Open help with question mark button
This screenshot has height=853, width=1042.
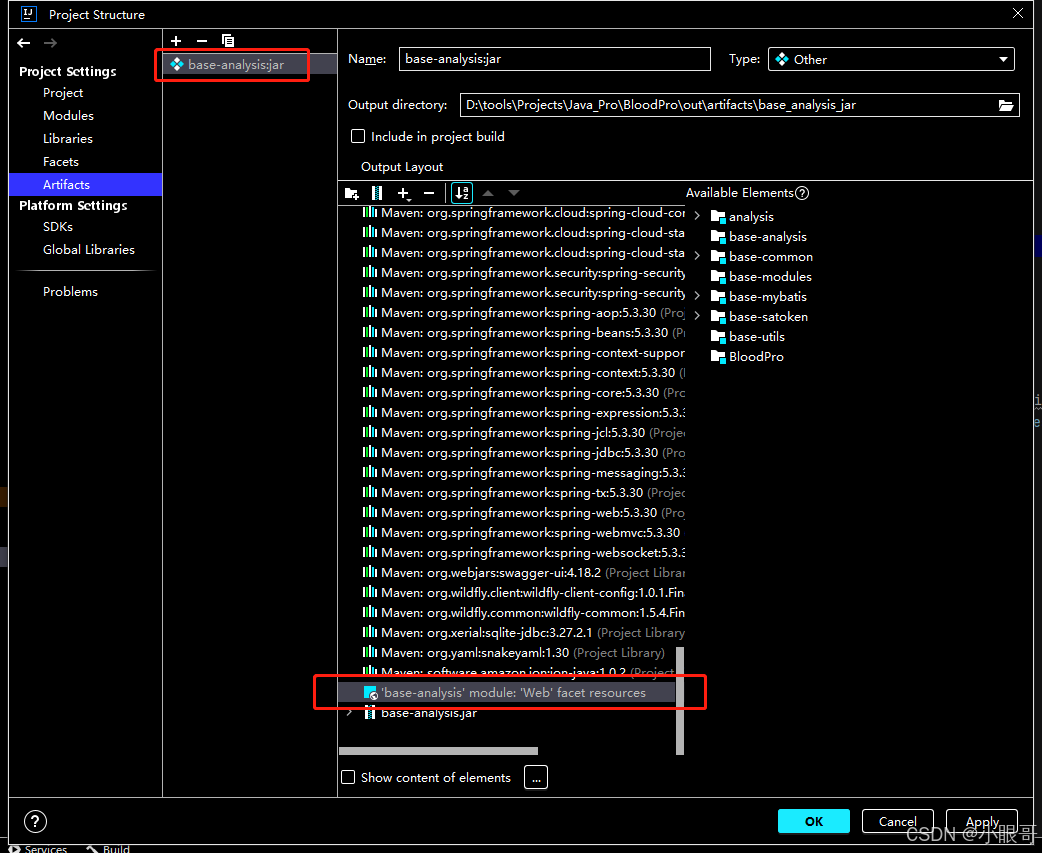coord(35,821)
